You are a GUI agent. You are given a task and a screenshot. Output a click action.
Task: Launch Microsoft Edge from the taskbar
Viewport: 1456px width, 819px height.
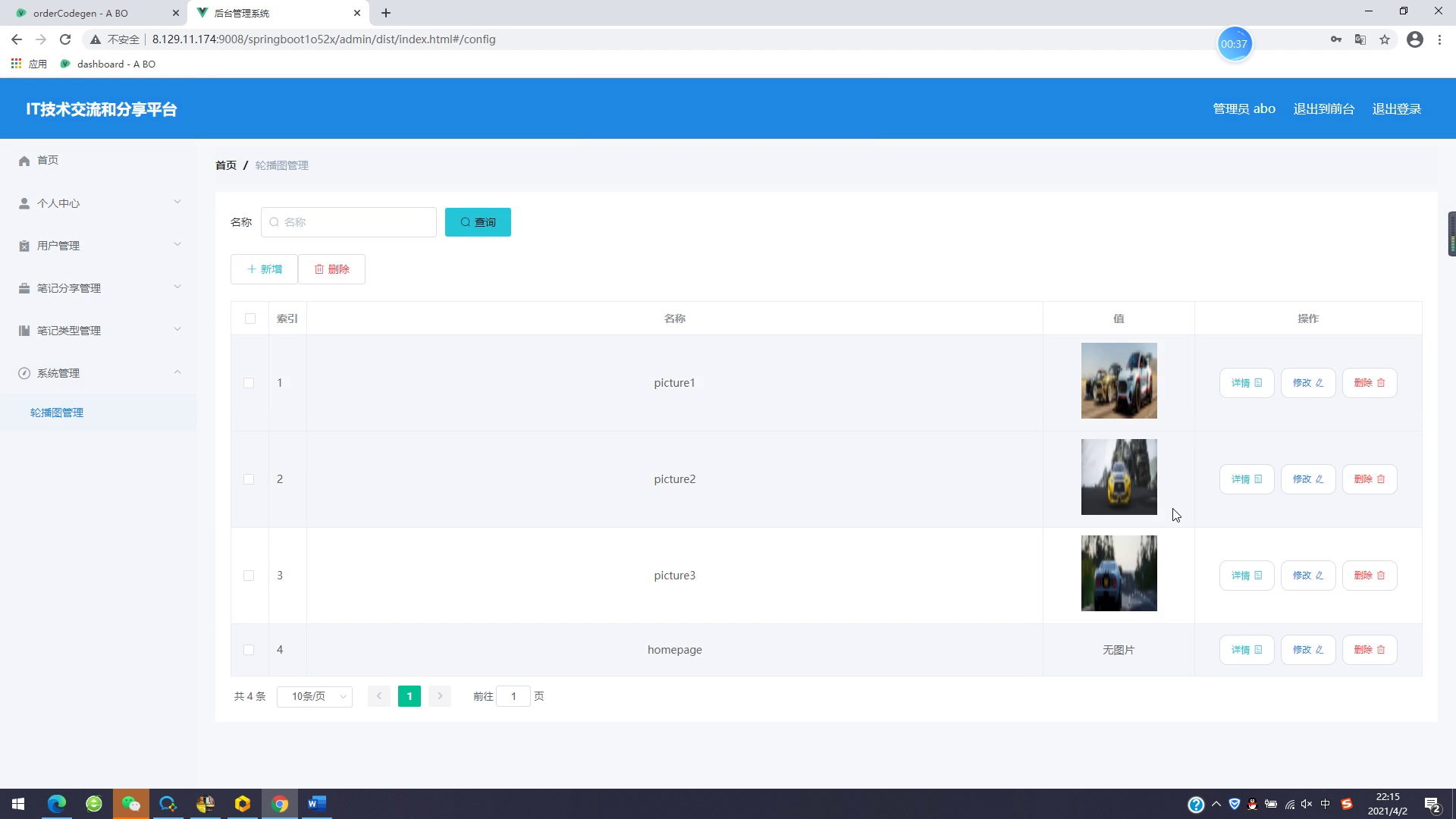(x=57, y=804)
